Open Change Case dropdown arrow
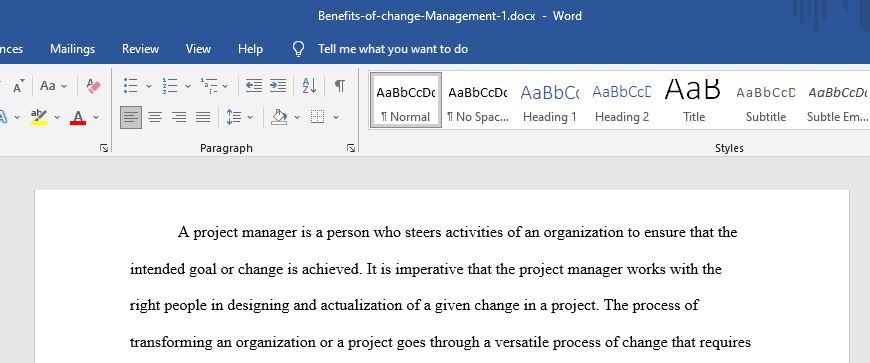The image size is (870, 363). tap(64, 86)
